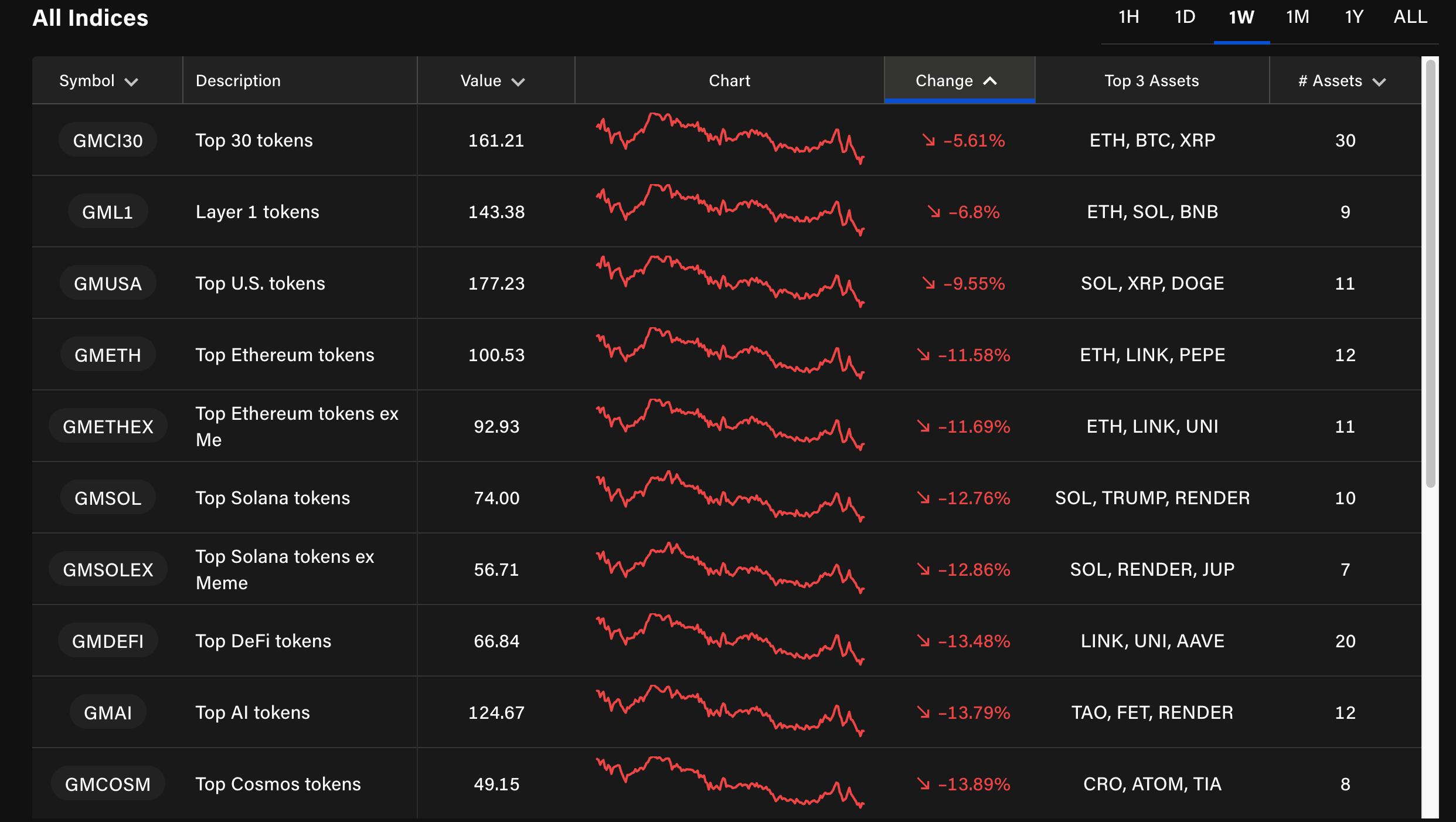Open the GMDEFI index badge

pos(108,641)
